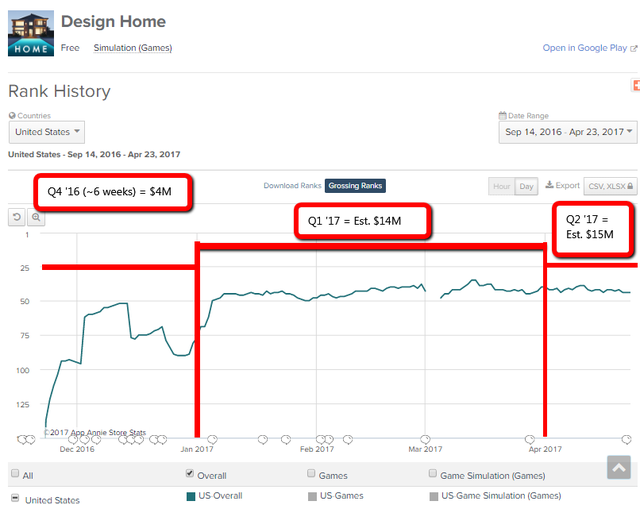Click the calendar icon next to Date Range

click(x=502, y=116)
